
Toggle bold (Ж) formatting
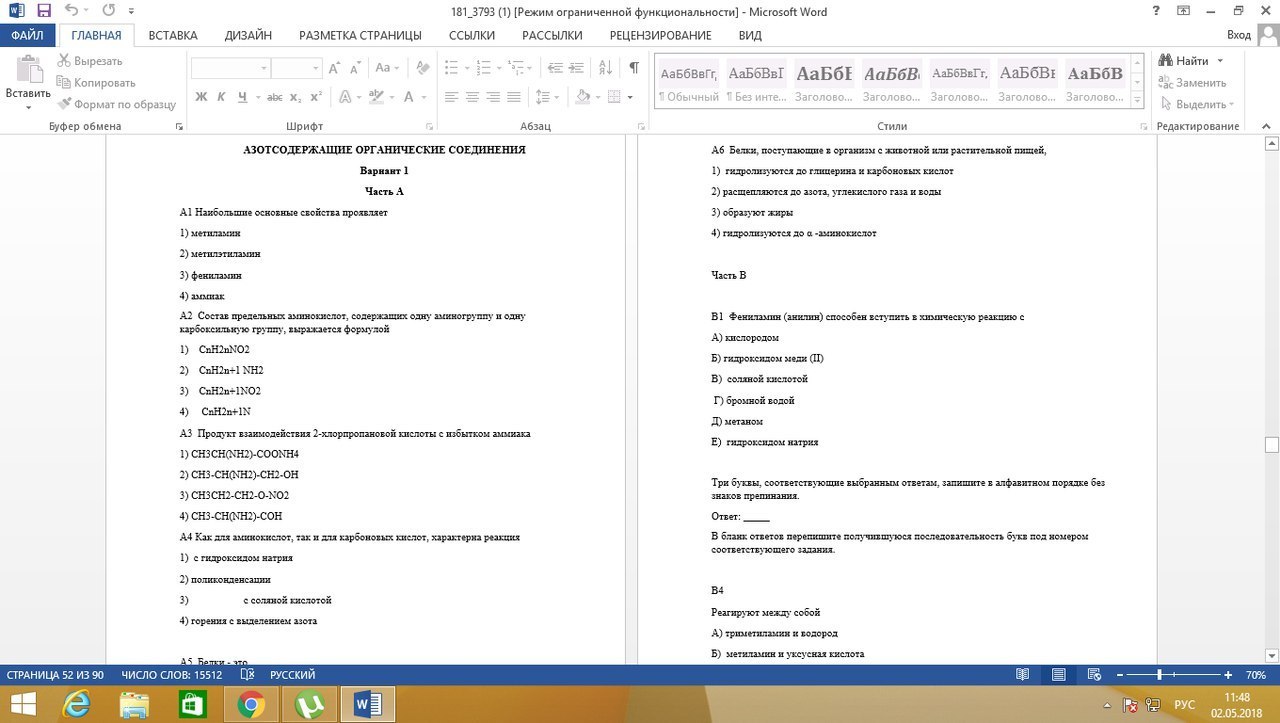click(x=201, y=97)
